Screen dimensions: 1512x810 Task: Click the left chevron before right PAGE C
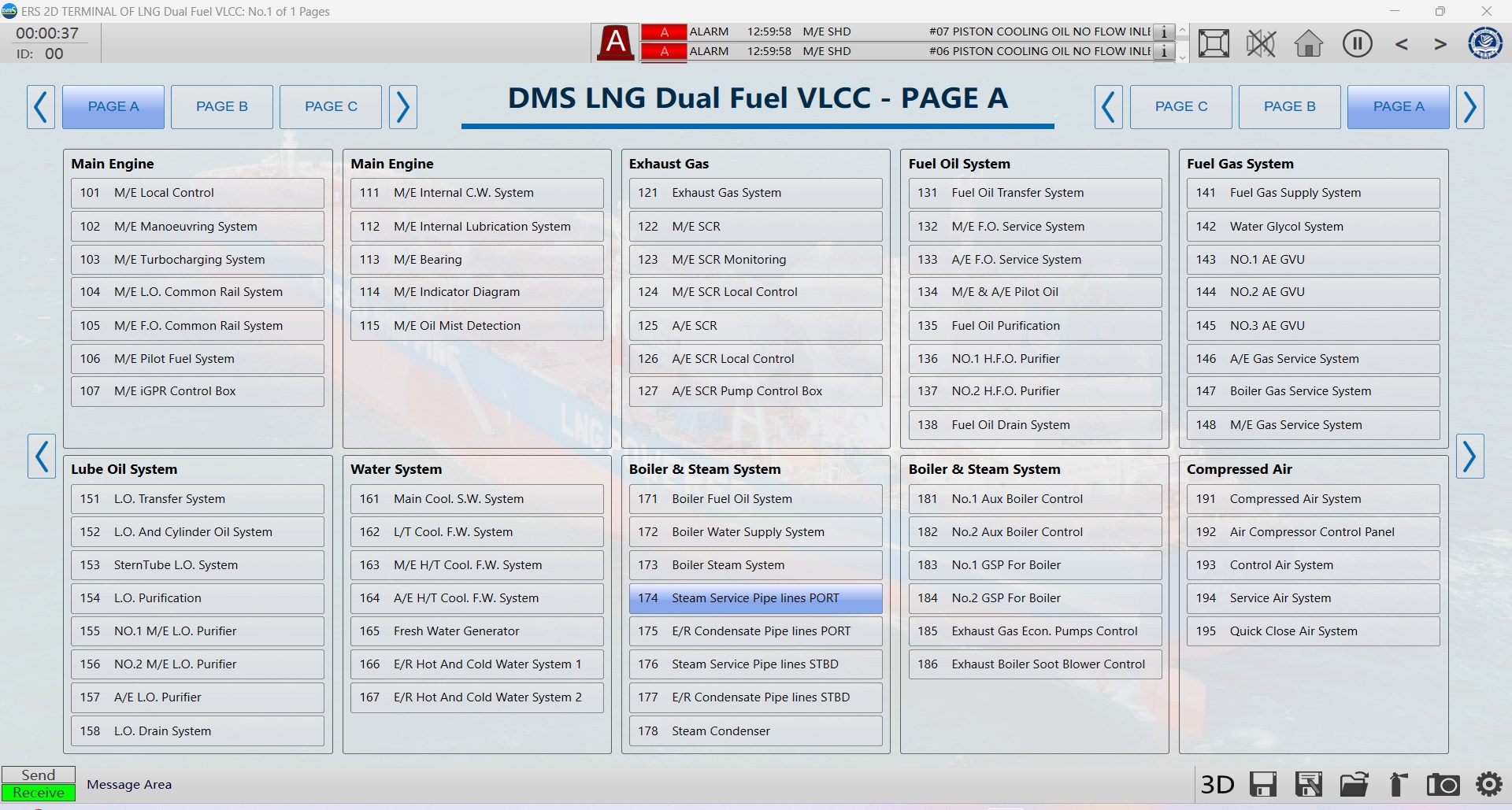pyautogui.click(x=1109, y=107)
